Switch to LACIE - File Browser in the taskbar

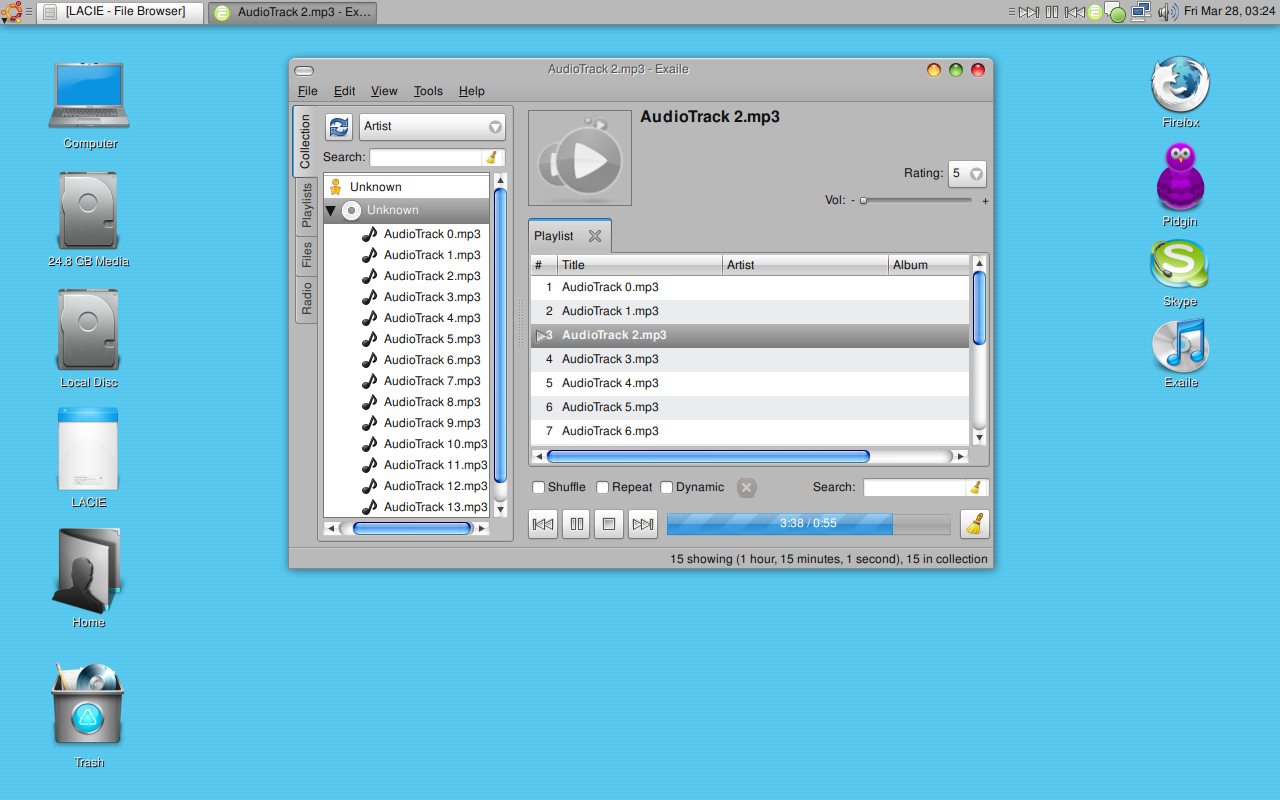click(122, 12)
